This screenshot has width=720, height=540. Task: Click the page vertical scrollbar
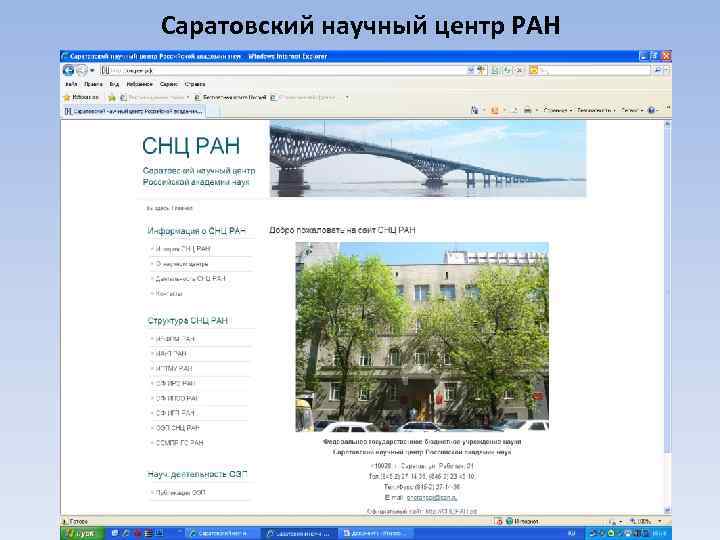[667, 317]
